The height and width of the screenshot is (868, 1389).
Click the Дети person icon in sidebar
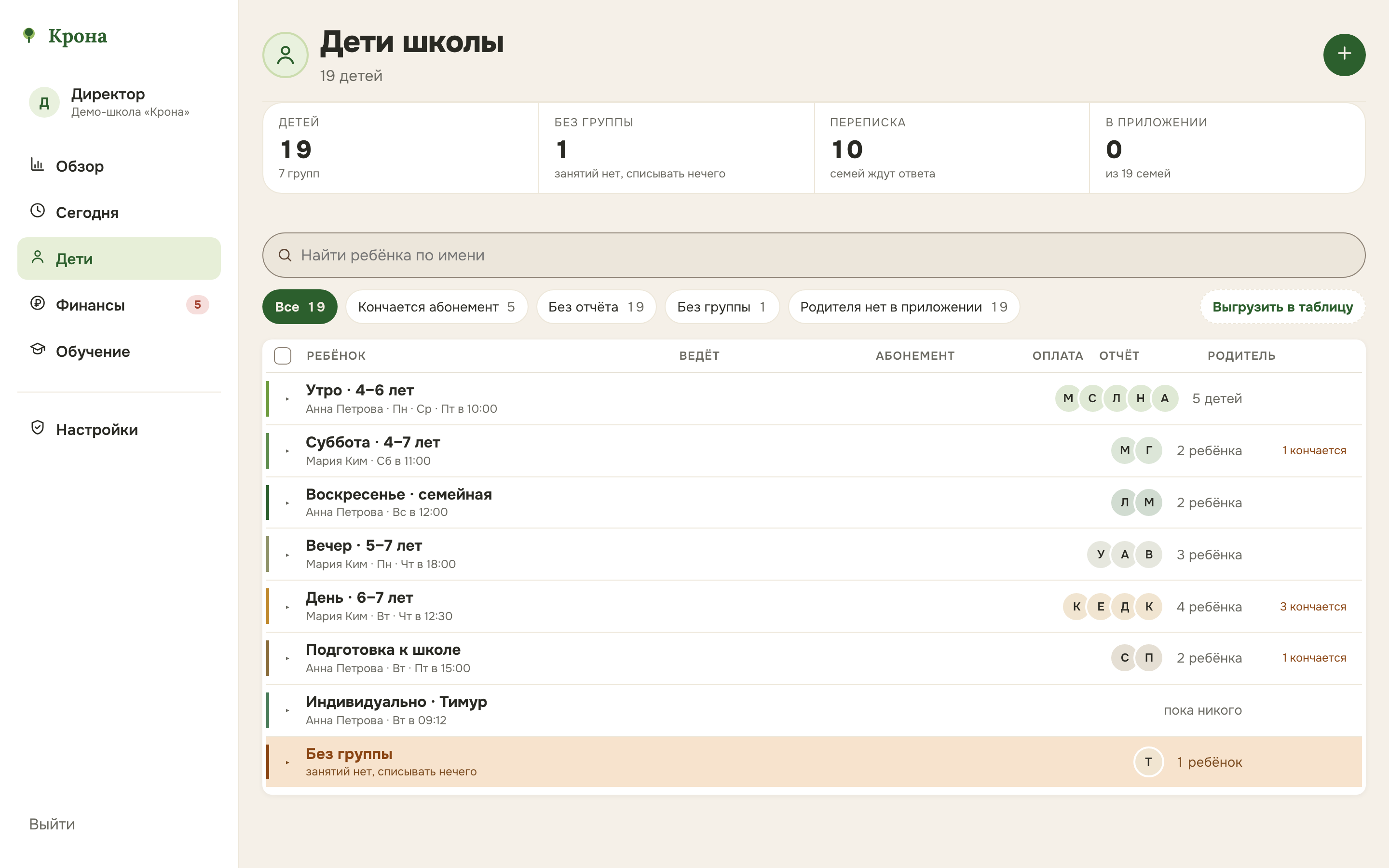click(x=37, y=257)
